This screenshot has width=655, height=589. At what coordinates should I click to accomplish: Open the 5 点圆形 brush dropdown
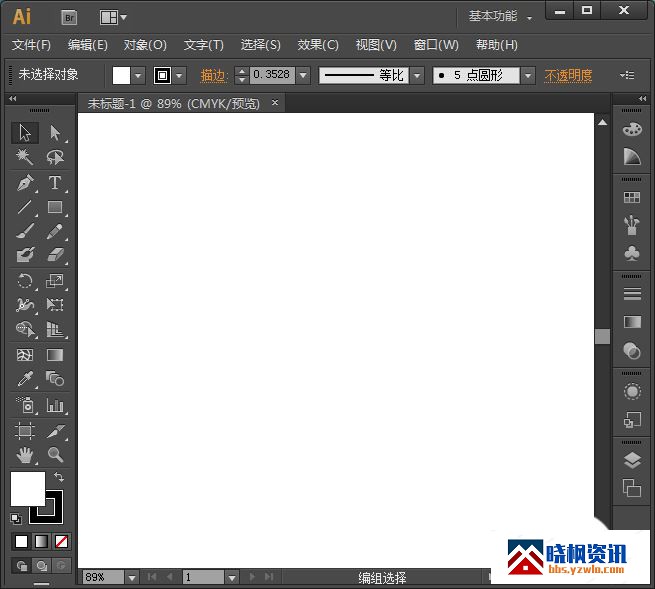click(x=527, y=76)
